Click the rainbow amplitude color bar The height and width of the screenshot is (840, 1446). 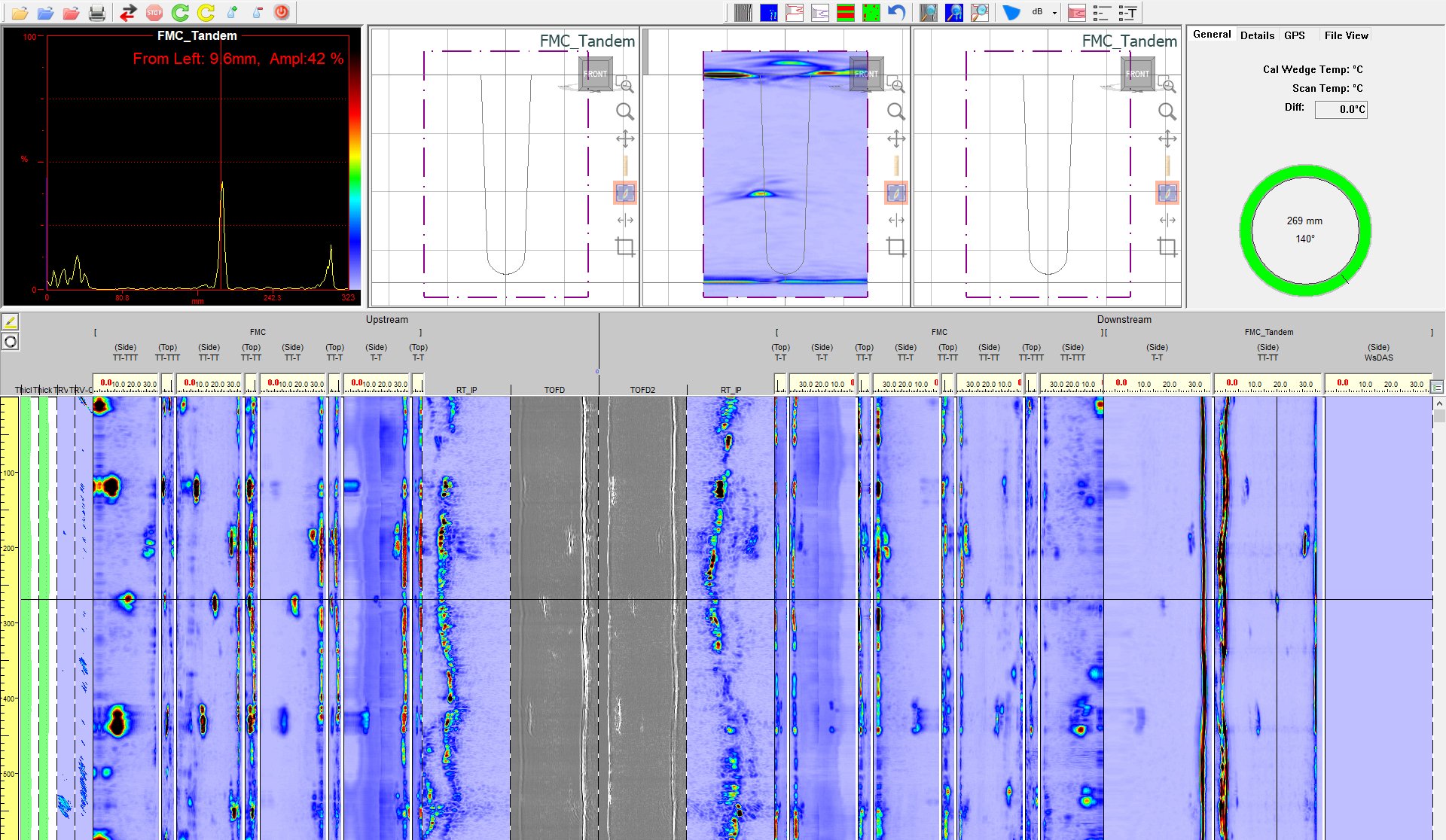click(x=355, y=162)
